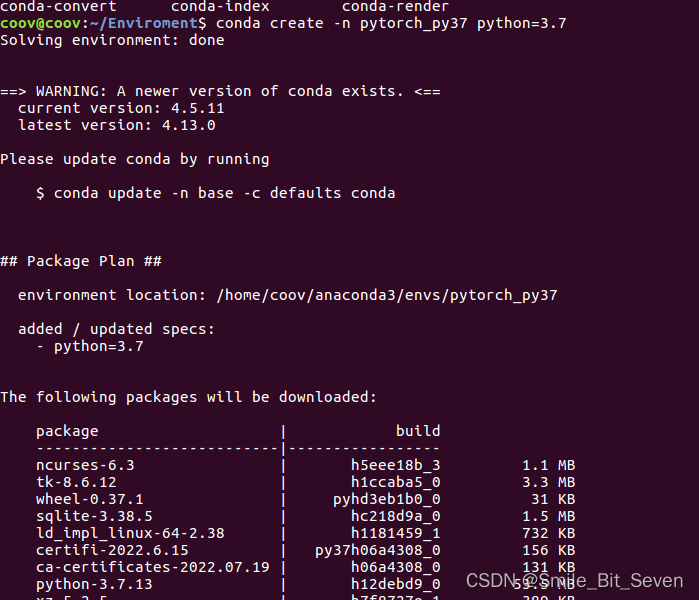Click the package name 'certifi-2022.6.15'
Viewport: 699px width, 600px height.
[x=112, y=550]
